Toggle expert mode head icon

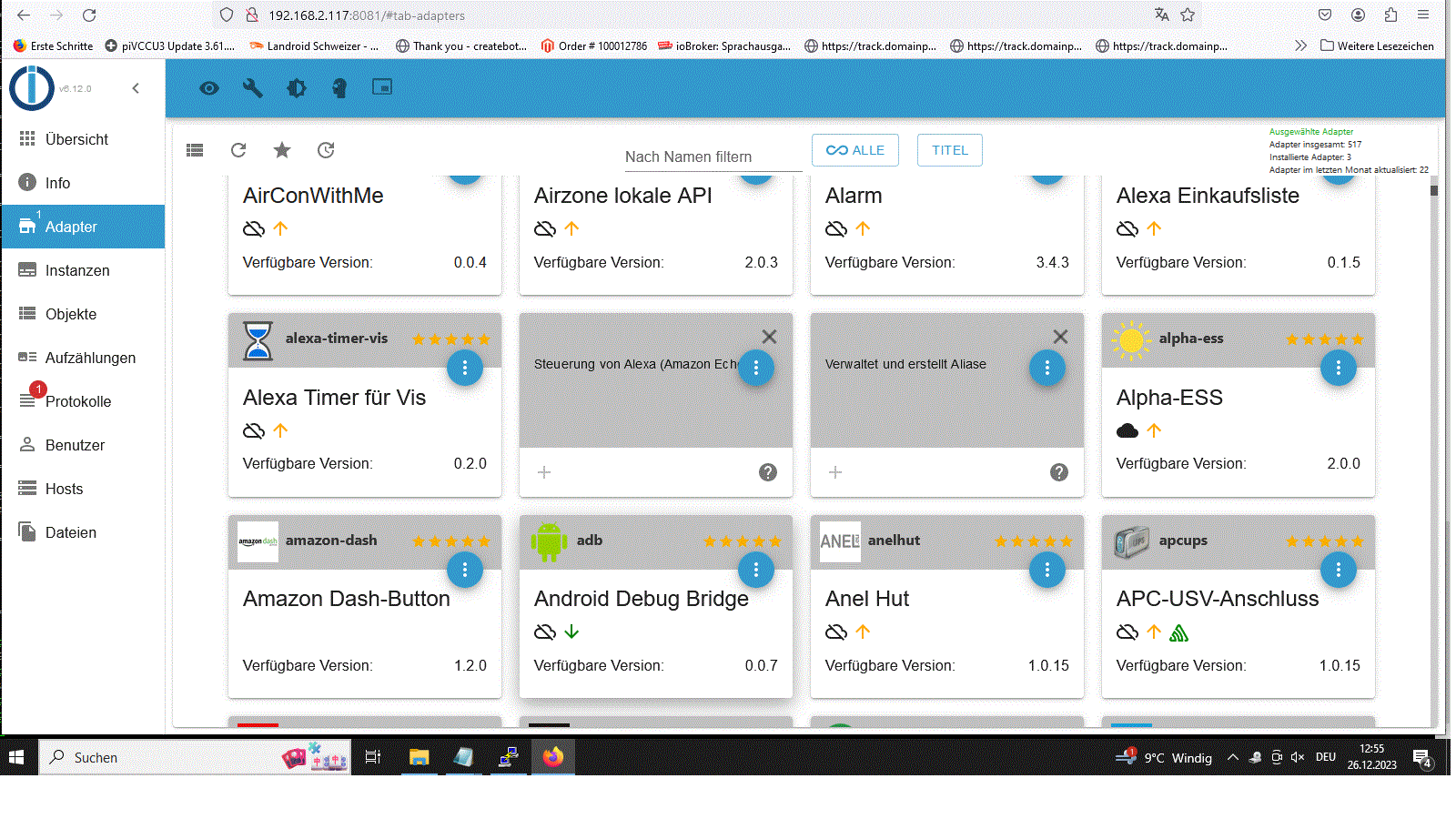click(x=339, y=88)
